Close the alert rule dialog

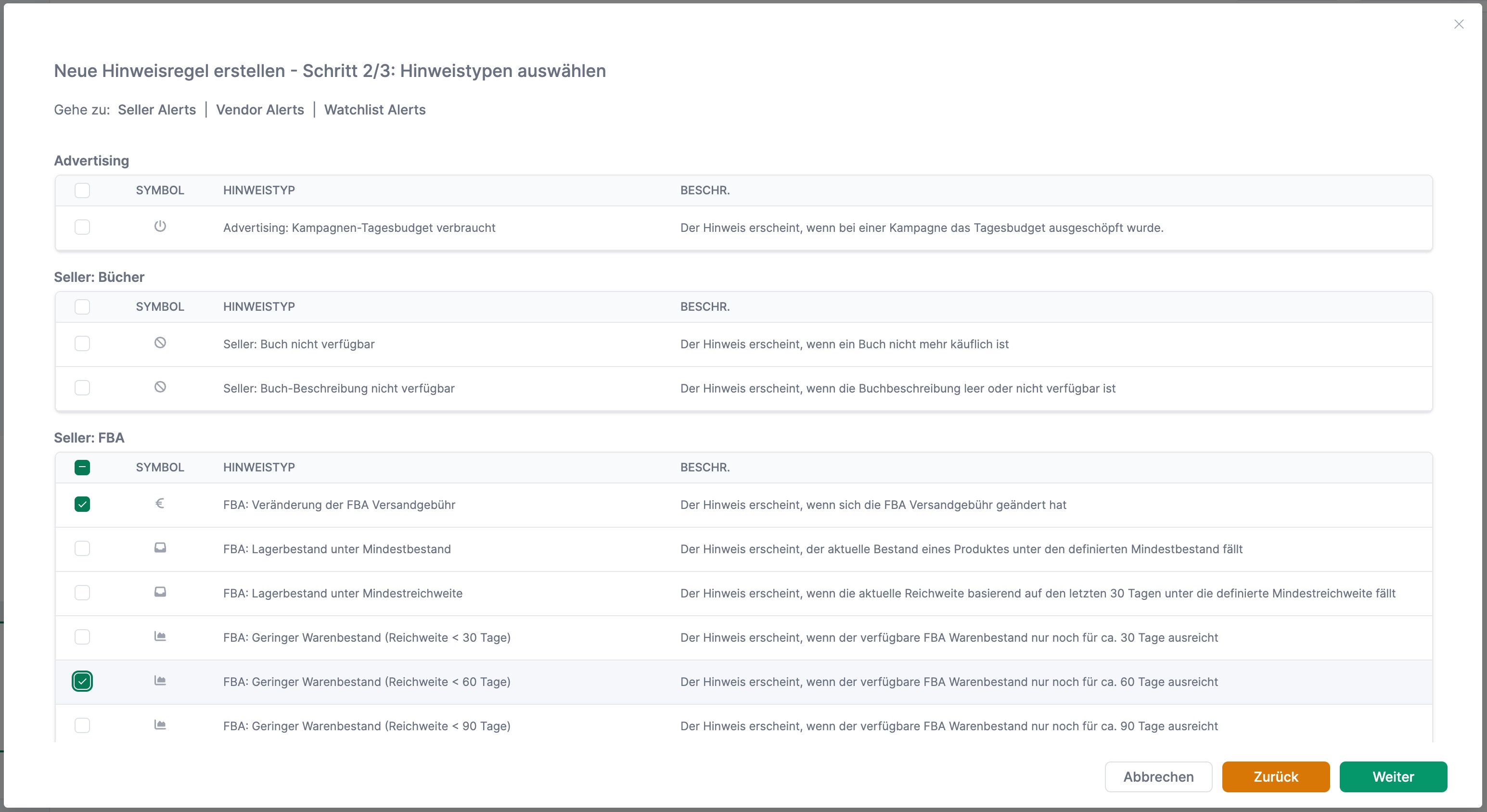(1459, 24)
